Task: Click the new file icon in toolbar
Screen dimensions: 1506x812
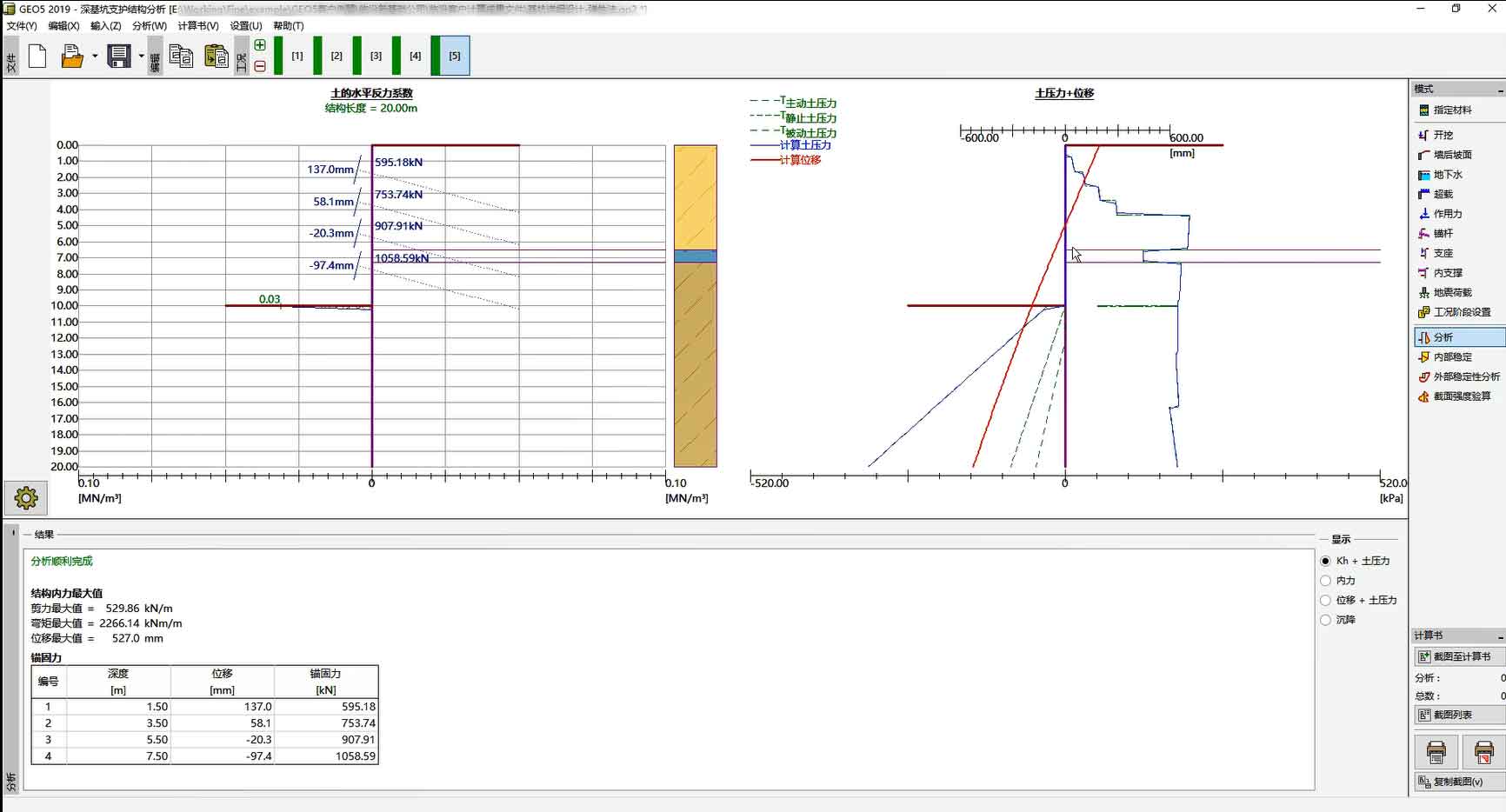Action: coord(37,57)
